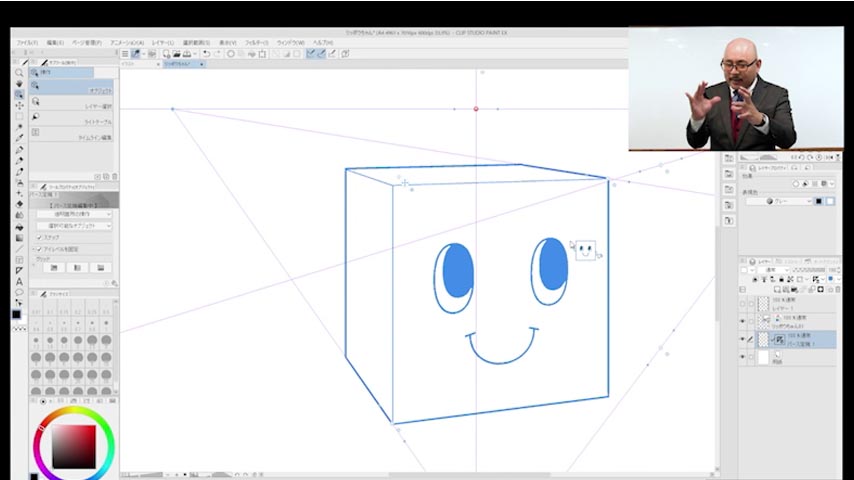
Task: Select the Operation (object) tool in the toolbox
Action: point(20,94)
